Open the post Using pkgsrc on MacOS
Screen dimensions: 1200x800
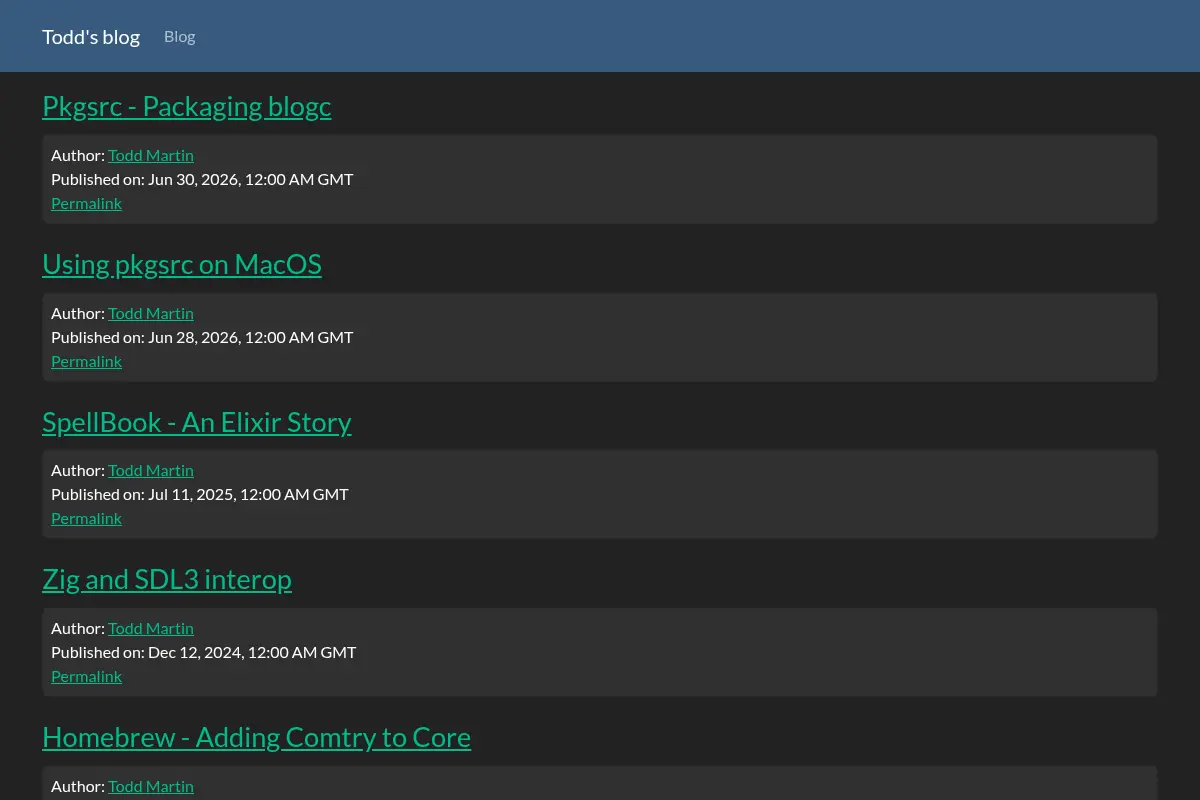click(x=182, y=264)
